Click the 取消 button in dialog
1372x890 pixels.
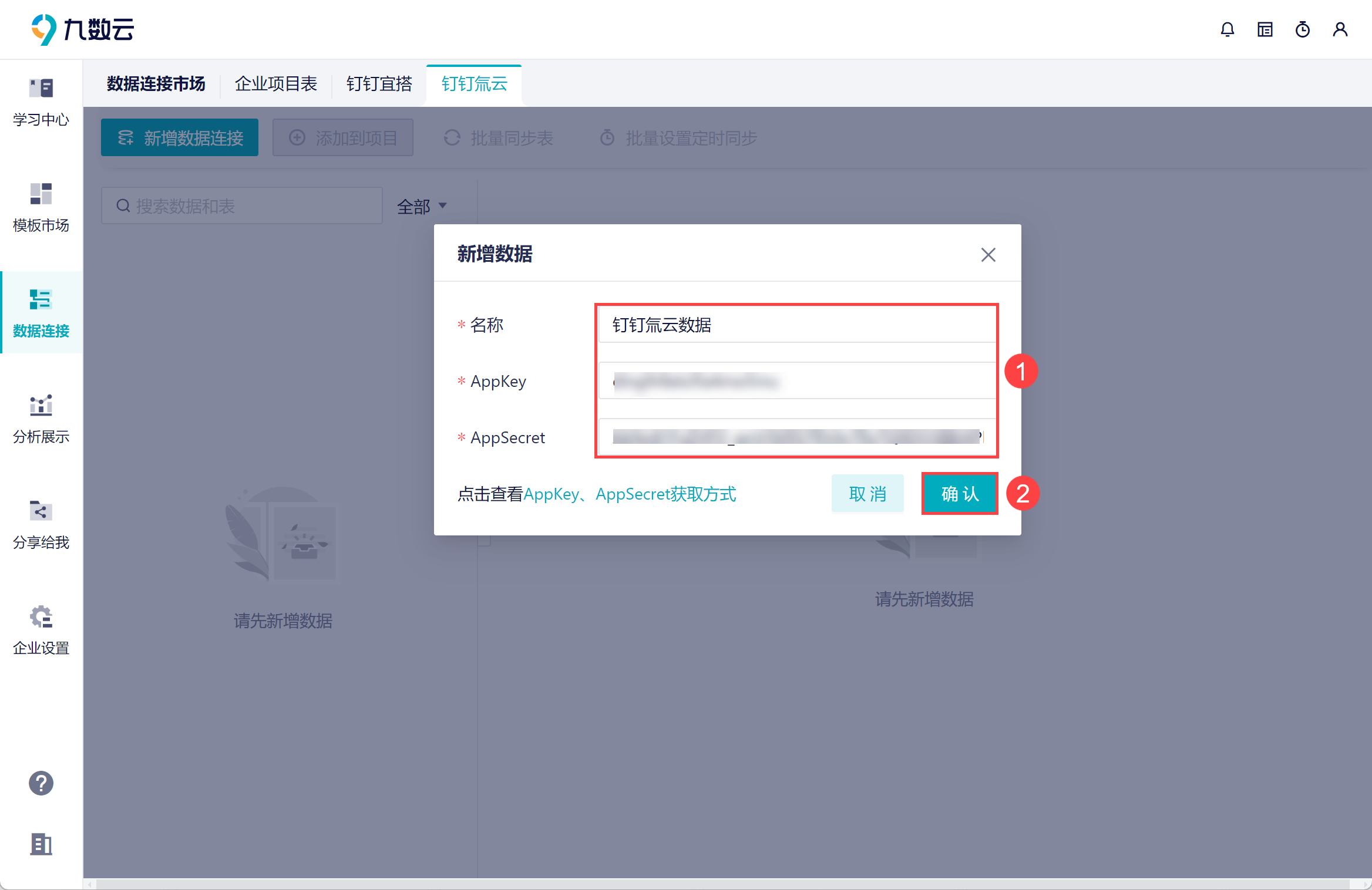[867, 494]
